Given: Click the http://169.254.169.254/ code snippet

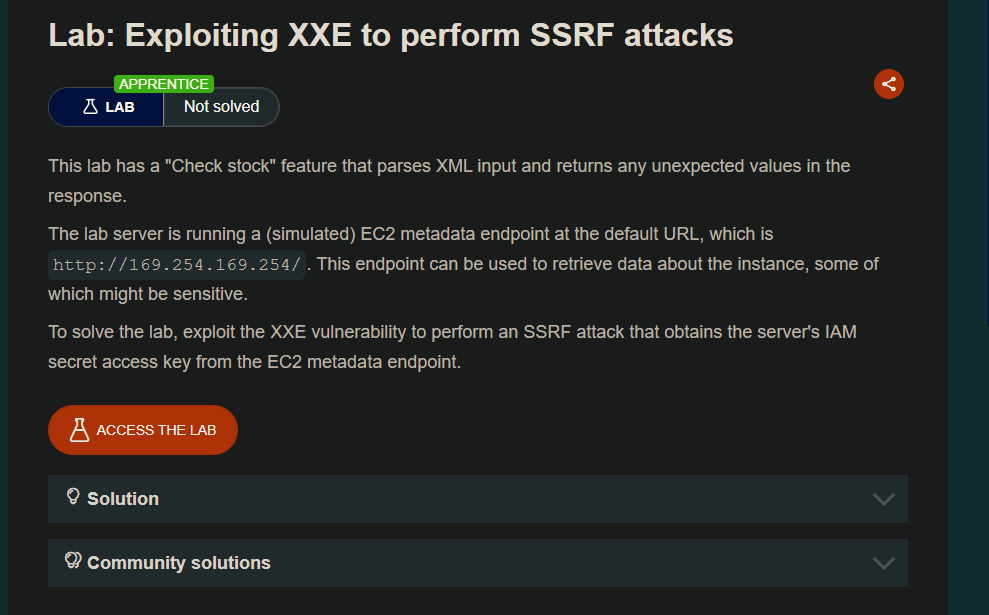Looking at the screenshot, I should (177, 265).
